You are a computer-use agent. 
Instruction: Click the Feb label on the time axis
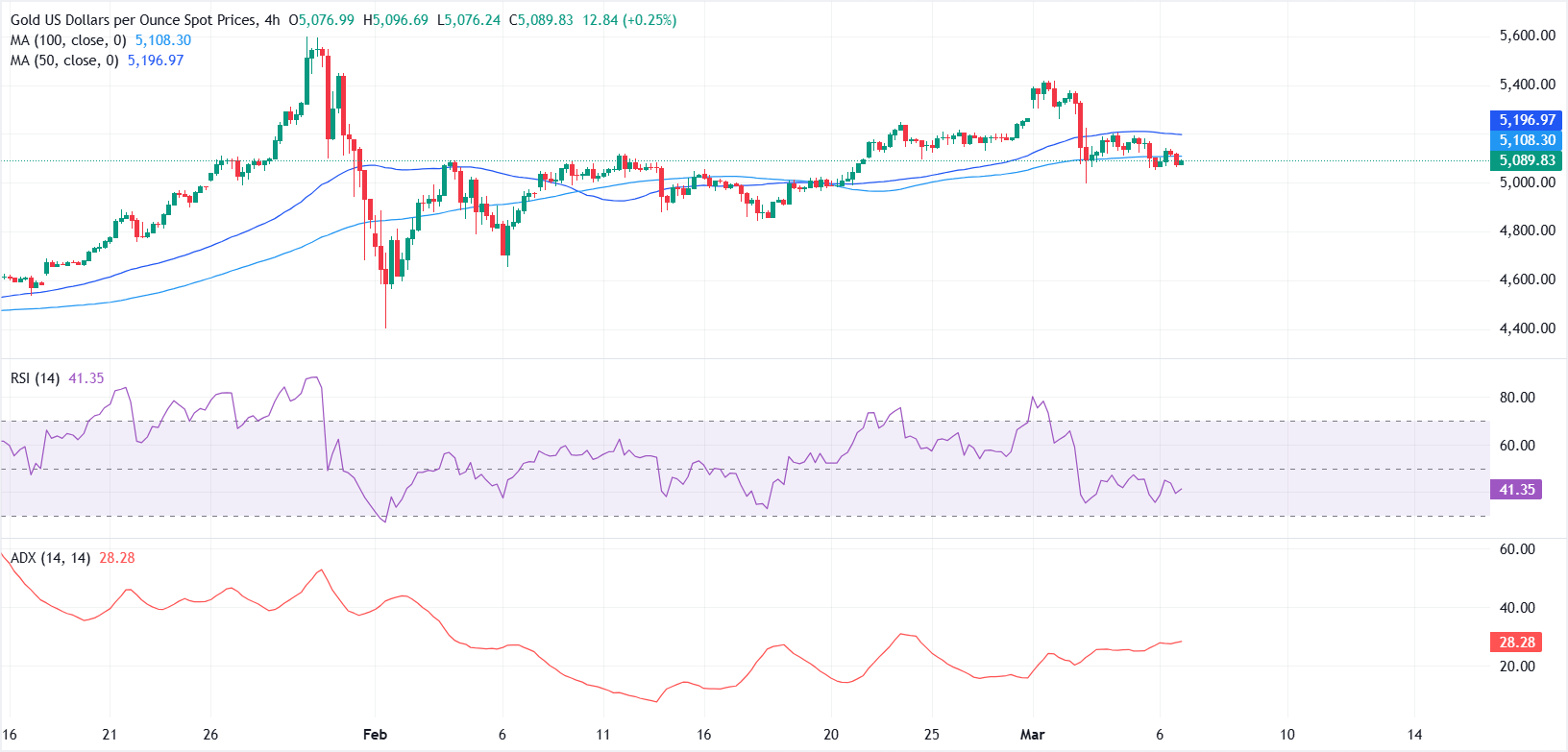coord(375,735)
